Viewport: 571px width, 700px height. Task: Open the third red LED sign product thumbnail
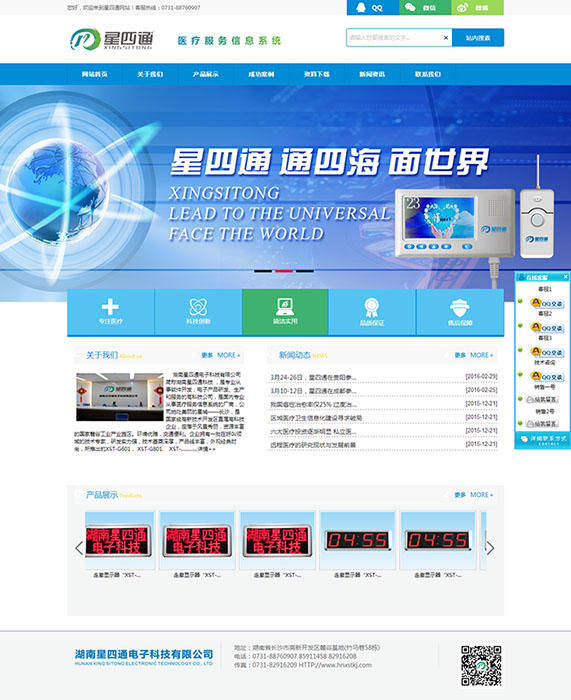277,540
